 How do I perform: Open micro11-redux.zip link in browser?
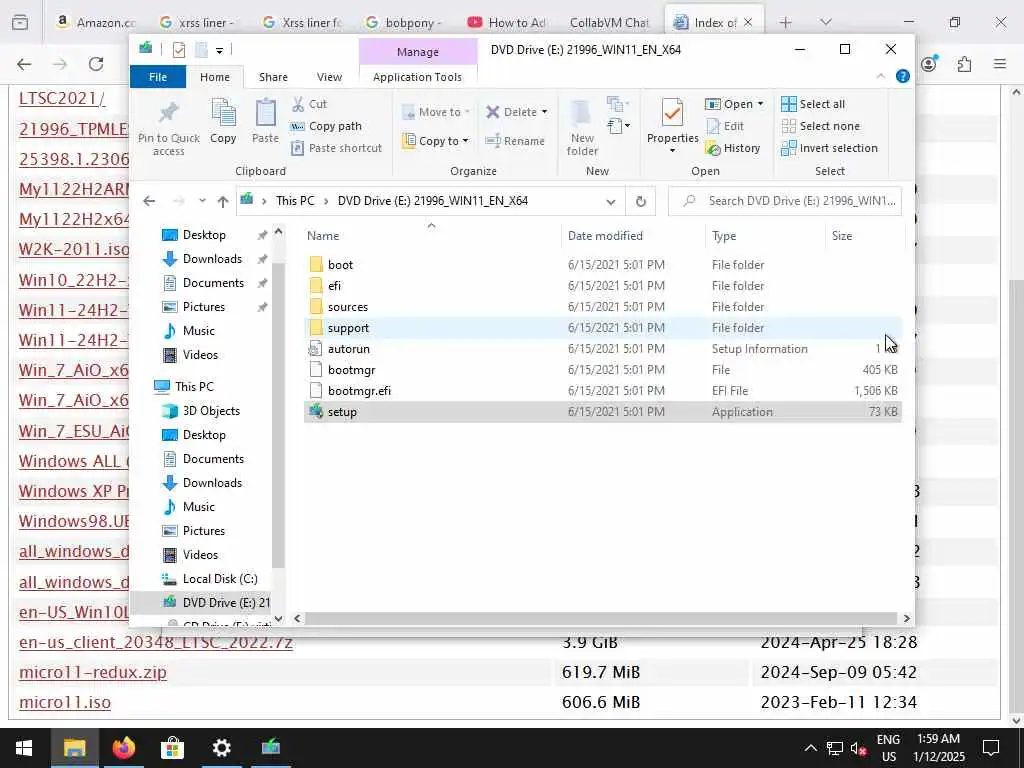point(93,673)
